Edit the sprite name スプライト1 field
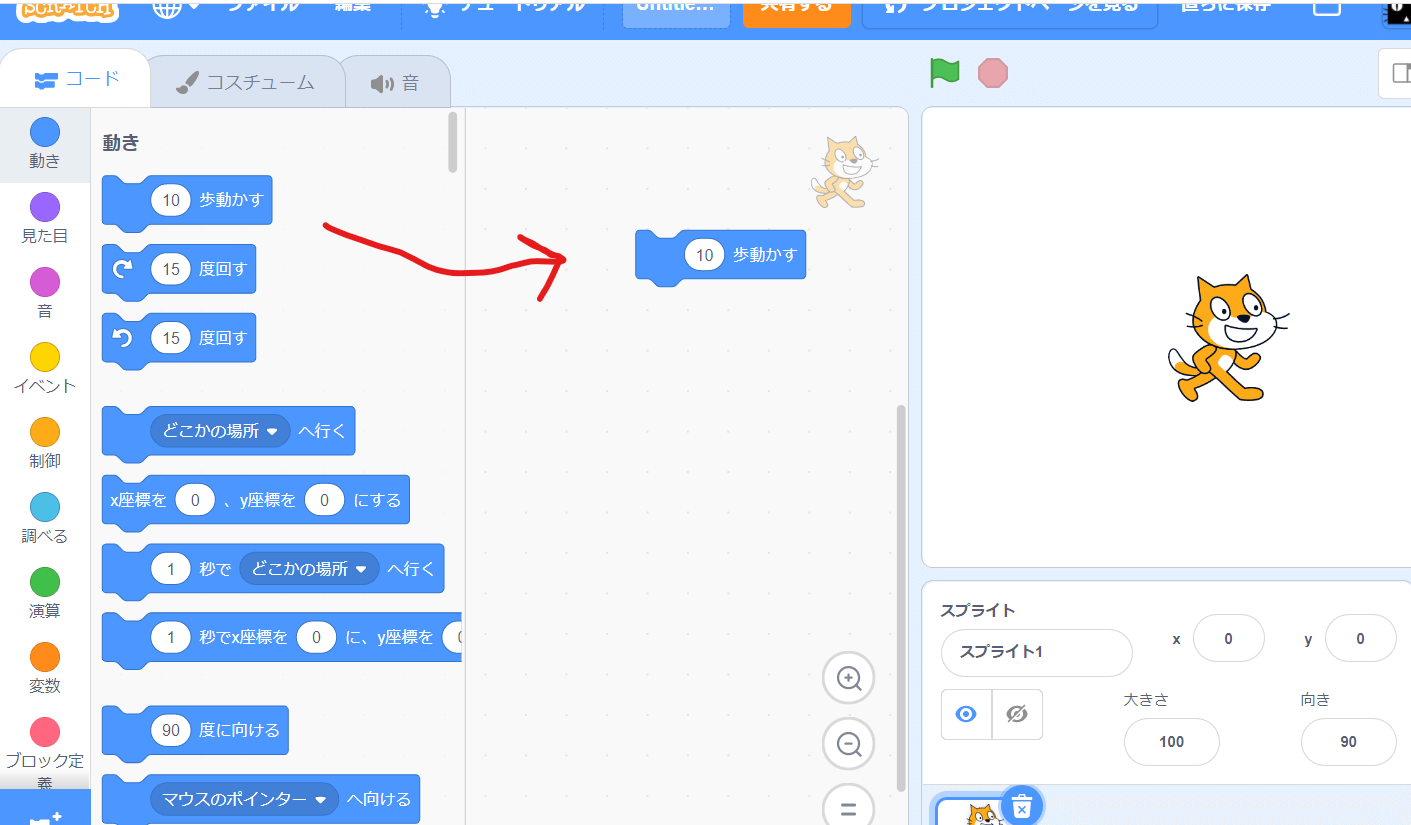 pyautogui.click(x=1036, y=652)
